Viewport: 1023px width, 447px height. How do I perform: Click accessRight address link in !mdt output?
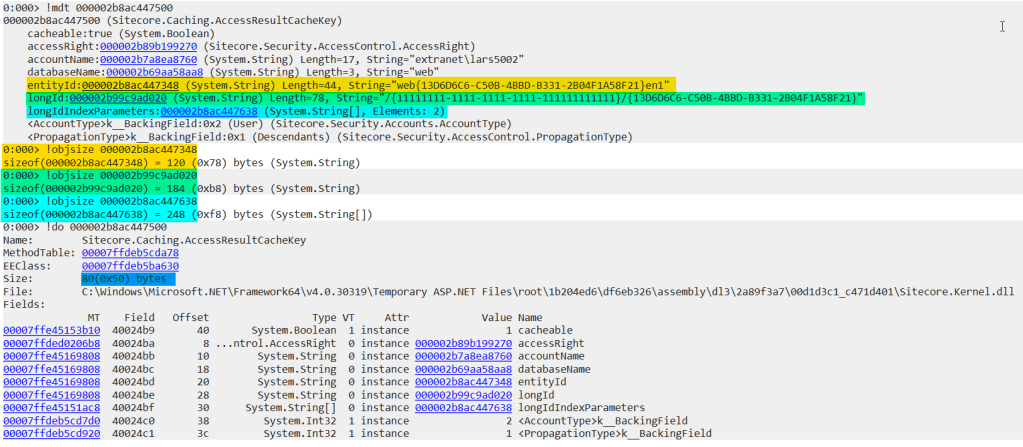click(126, 46)
